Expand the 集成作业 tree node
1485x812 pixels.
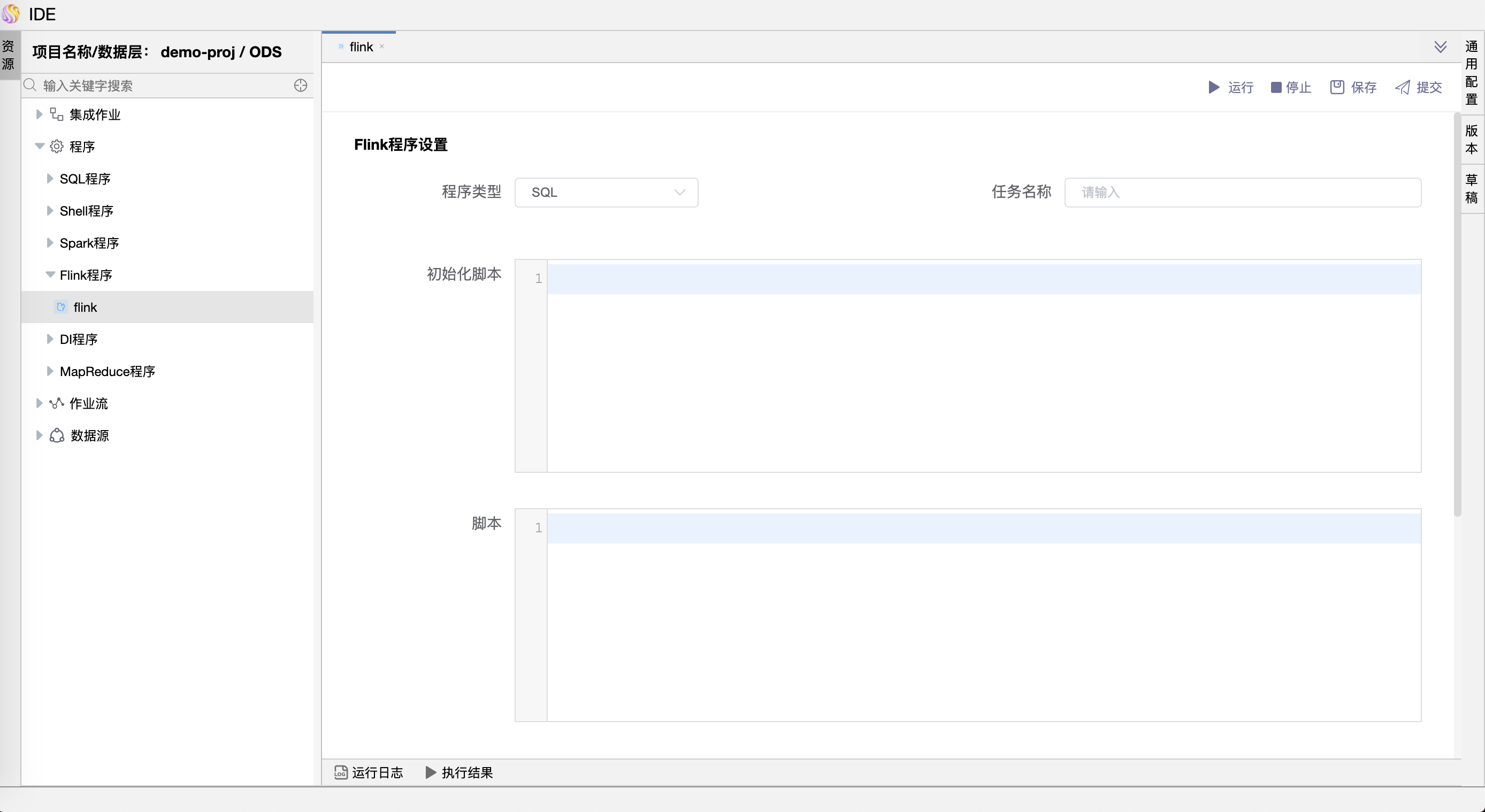39,114
